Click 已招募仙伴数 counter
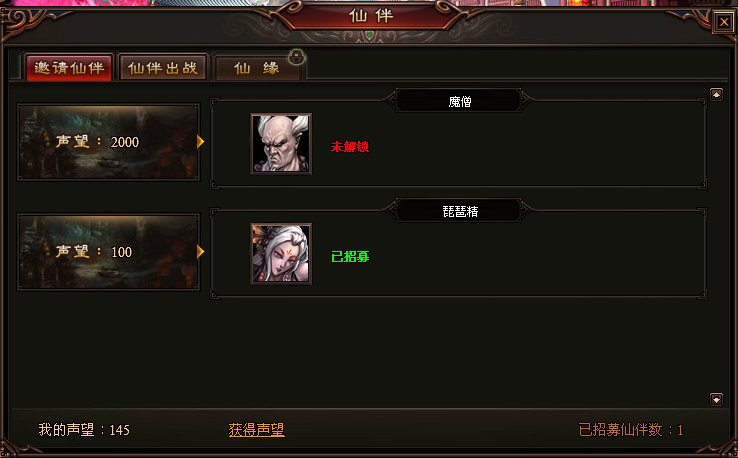The height and width of the screenshot is (458, 738). [631, 429]
